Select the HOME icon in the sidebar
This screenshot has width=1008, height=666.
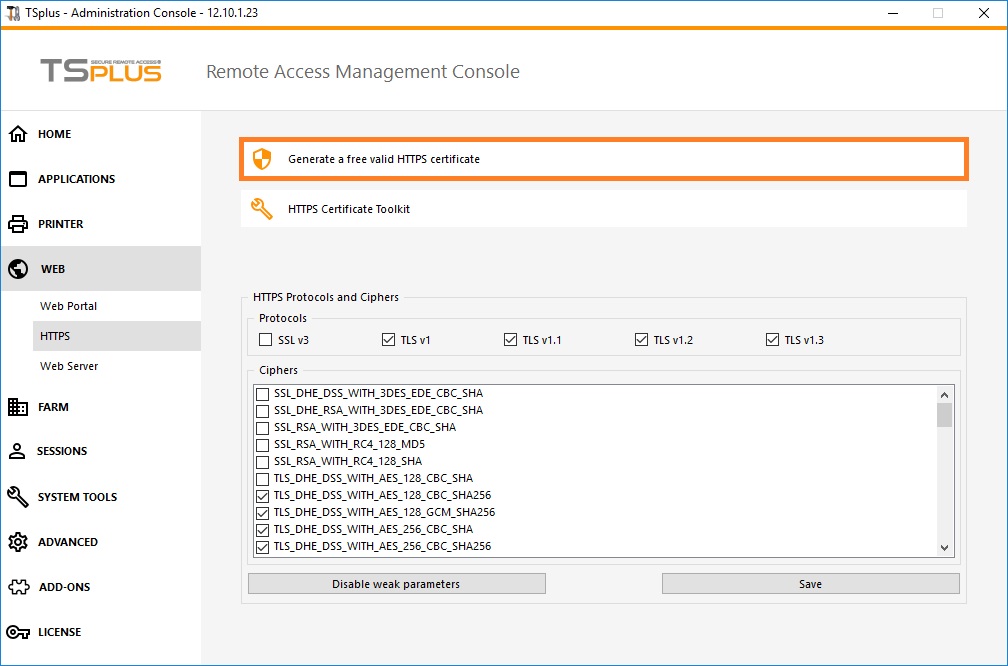click(x=16, y=133)
